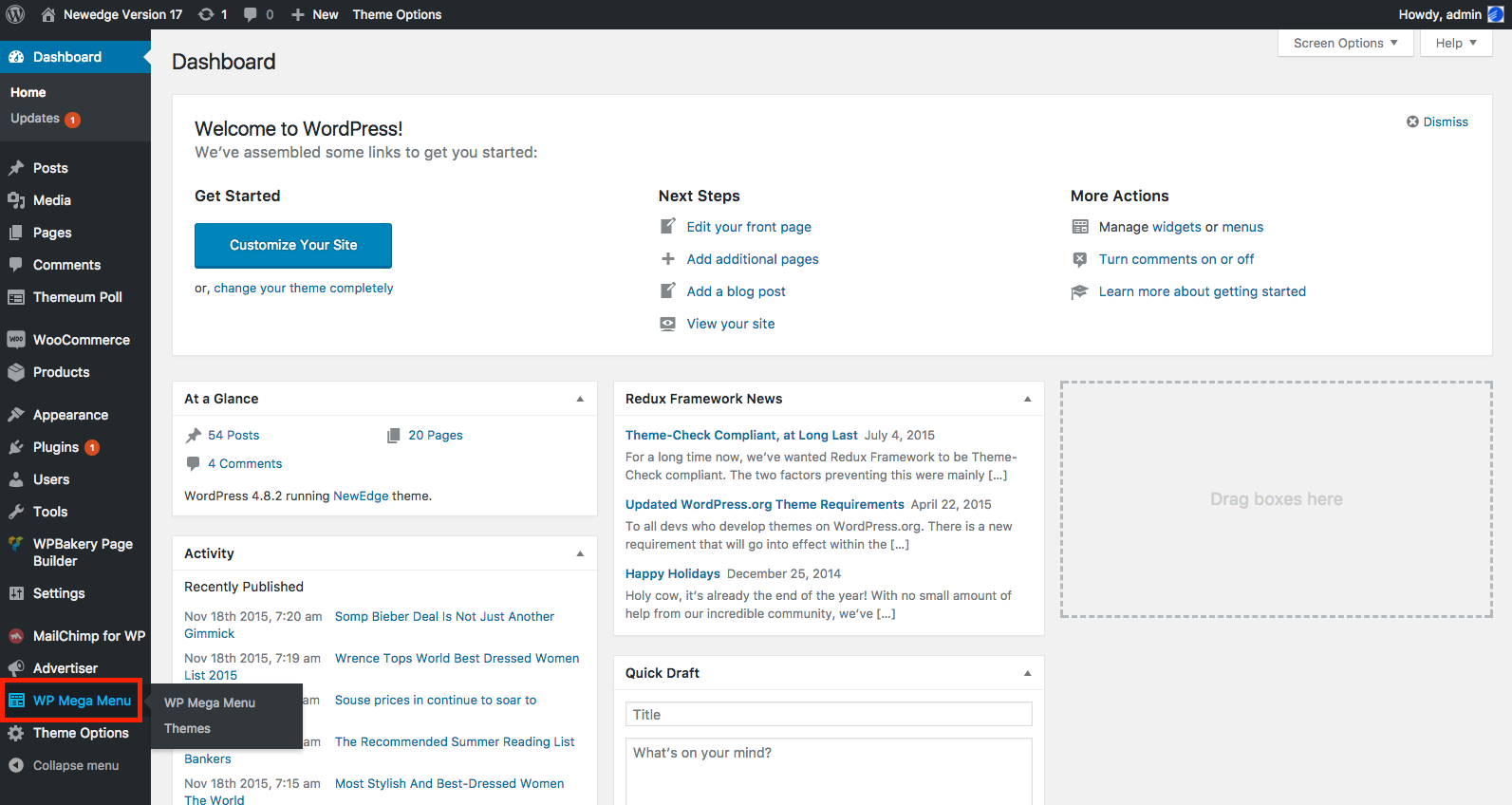The image size is (1512, 805).
Task: Open the 20 Pages link
Action: pyautogui.click(x=436, y=435)
